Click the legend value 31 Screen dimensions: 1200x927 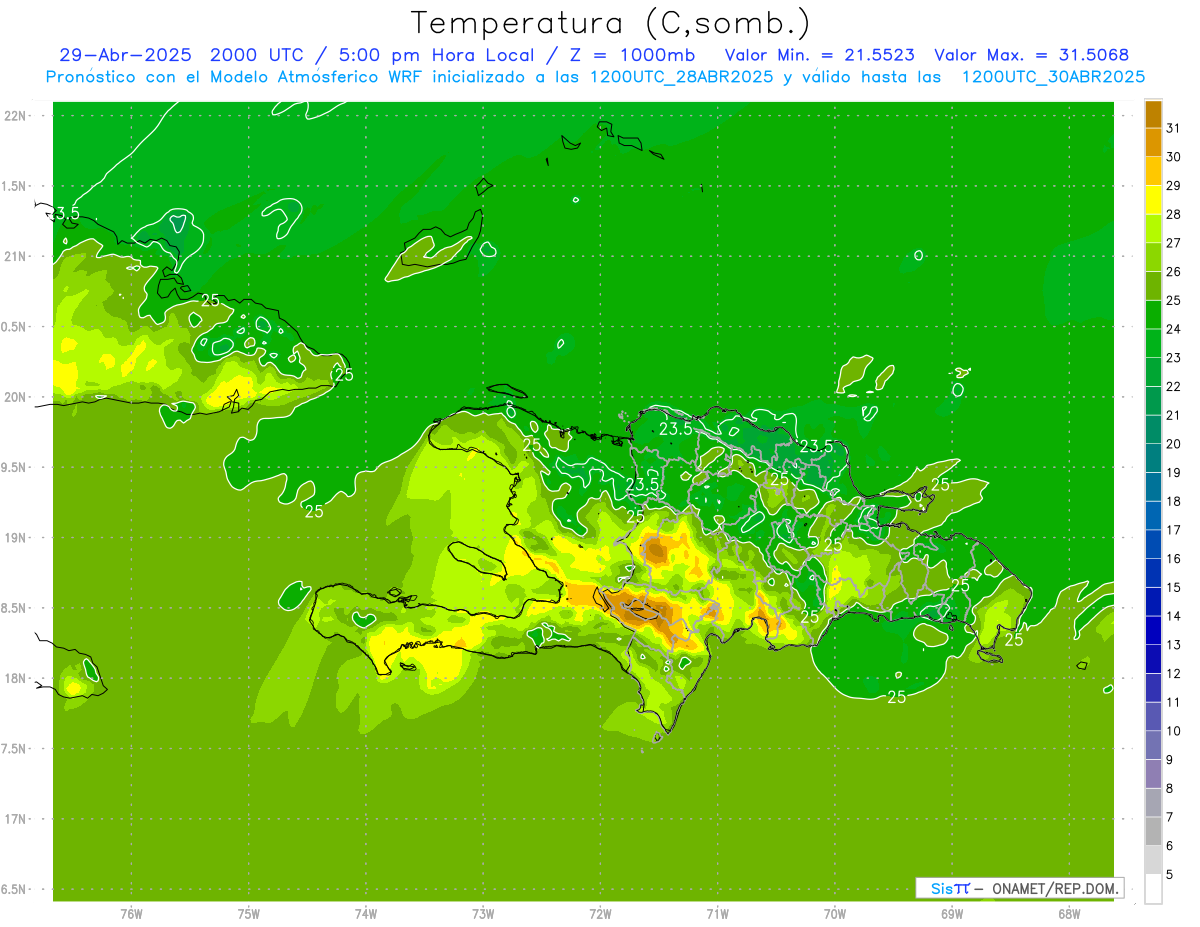pos(1174,128)
